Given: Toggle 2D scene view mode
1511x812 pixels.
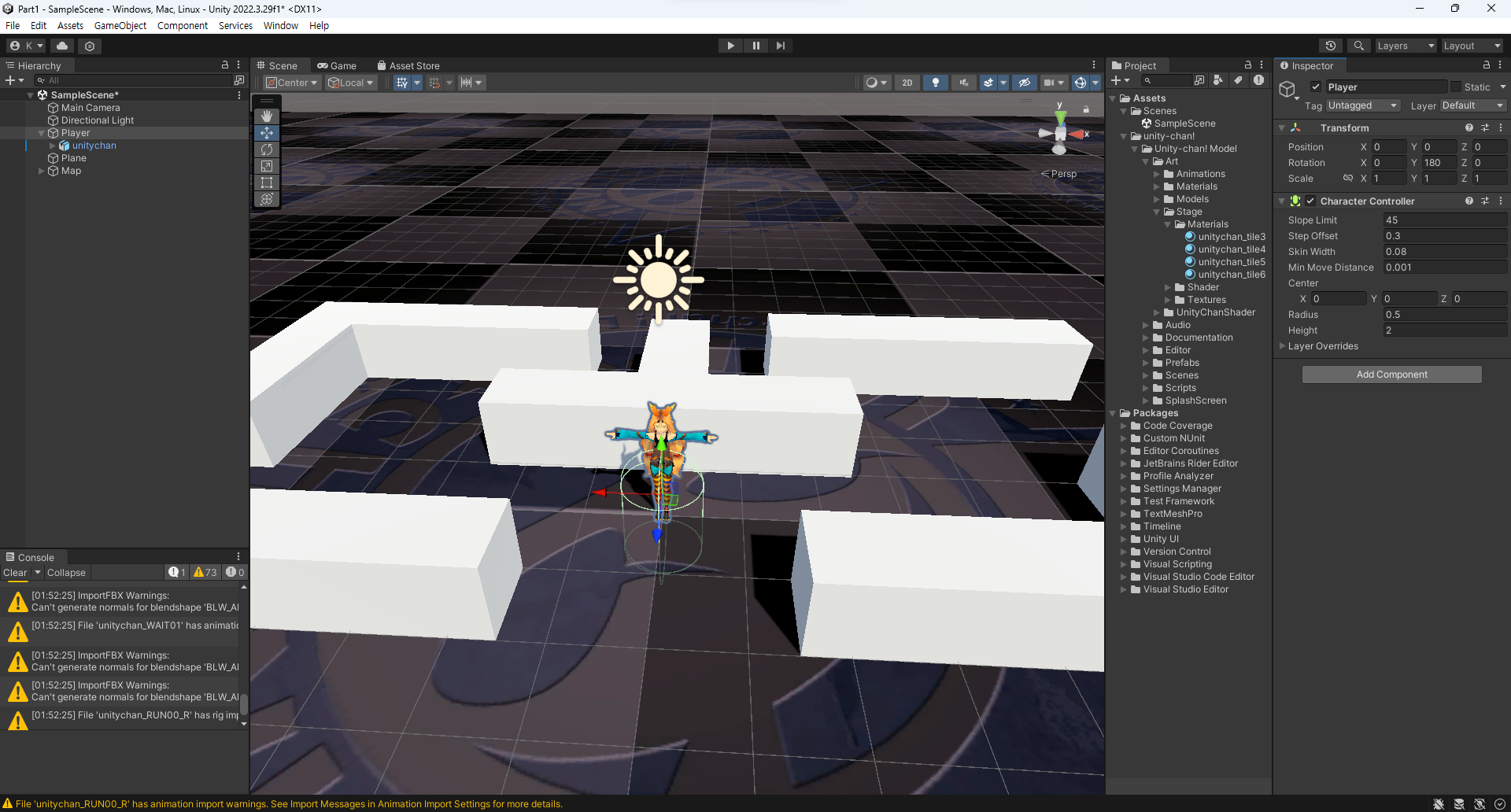Looking at the screenshot, I should (x=907, y=83).
